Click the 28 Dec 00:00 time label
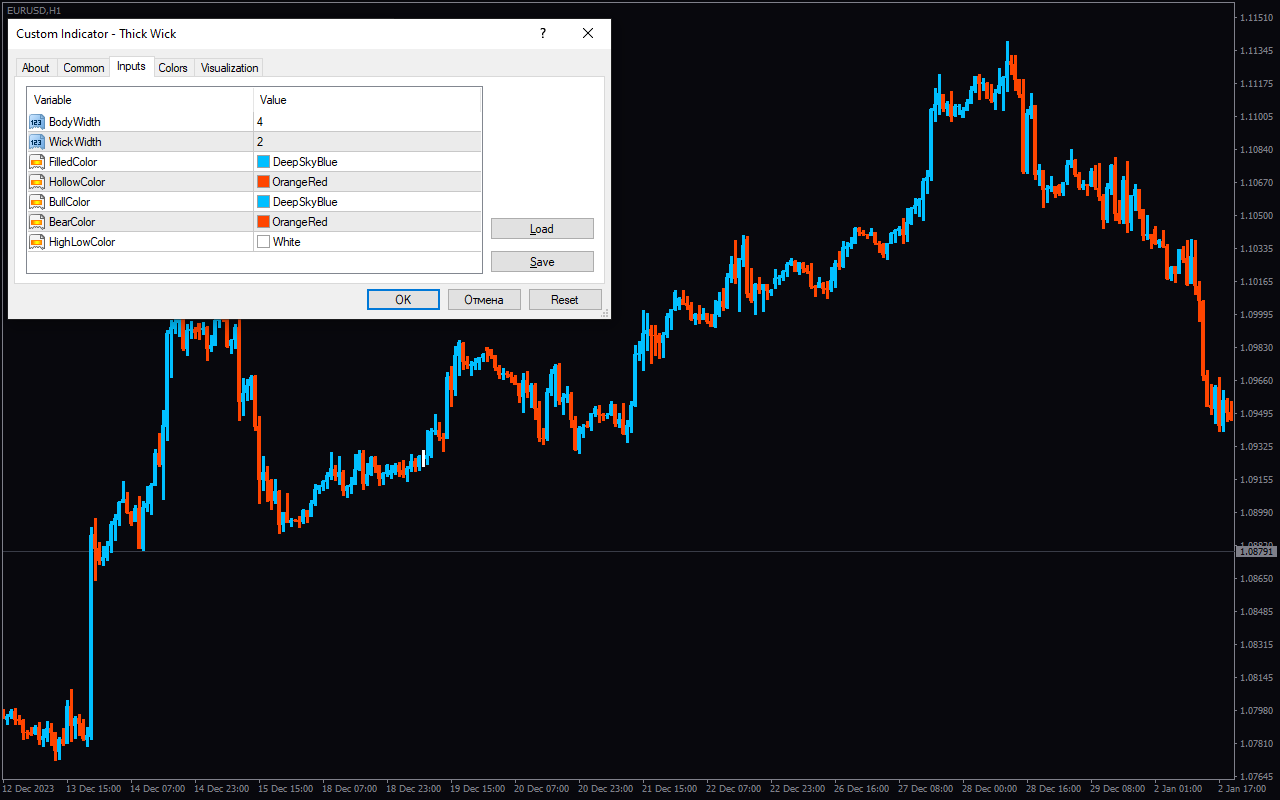1280x800 pixels. coord(990,789)
